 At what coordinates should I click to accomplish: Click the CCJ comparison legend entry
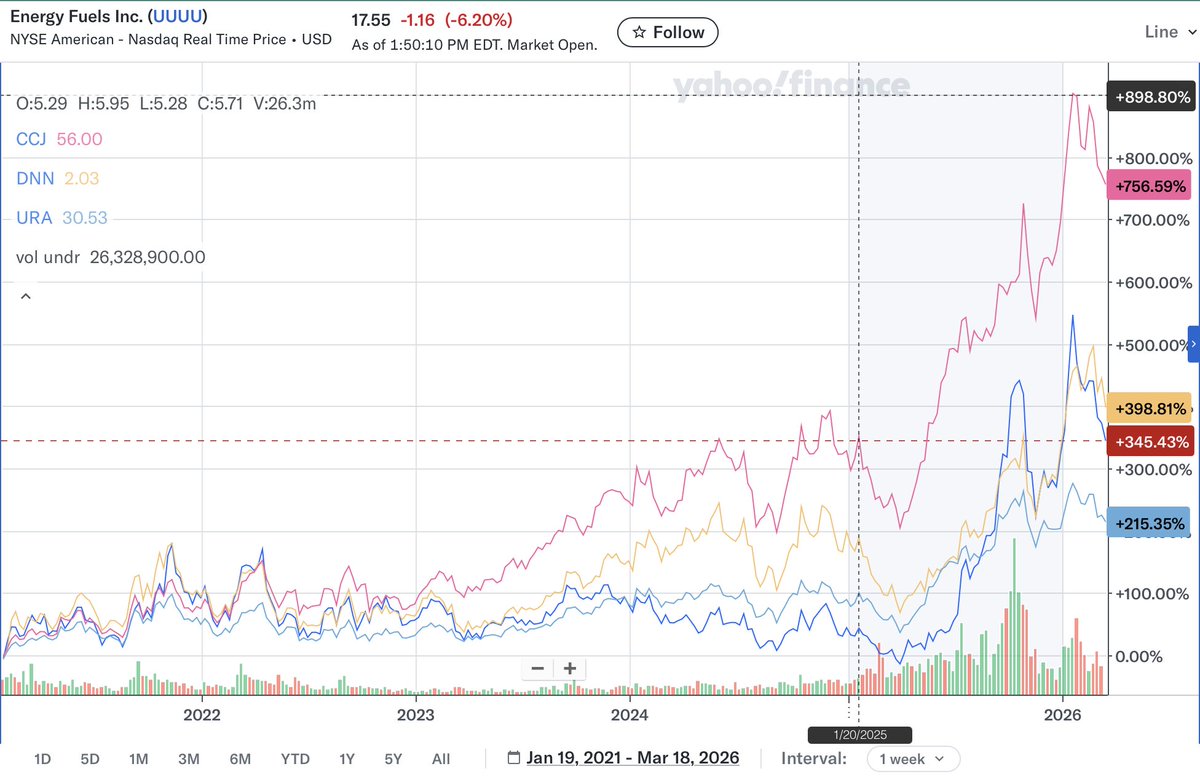tap(59, 139)
